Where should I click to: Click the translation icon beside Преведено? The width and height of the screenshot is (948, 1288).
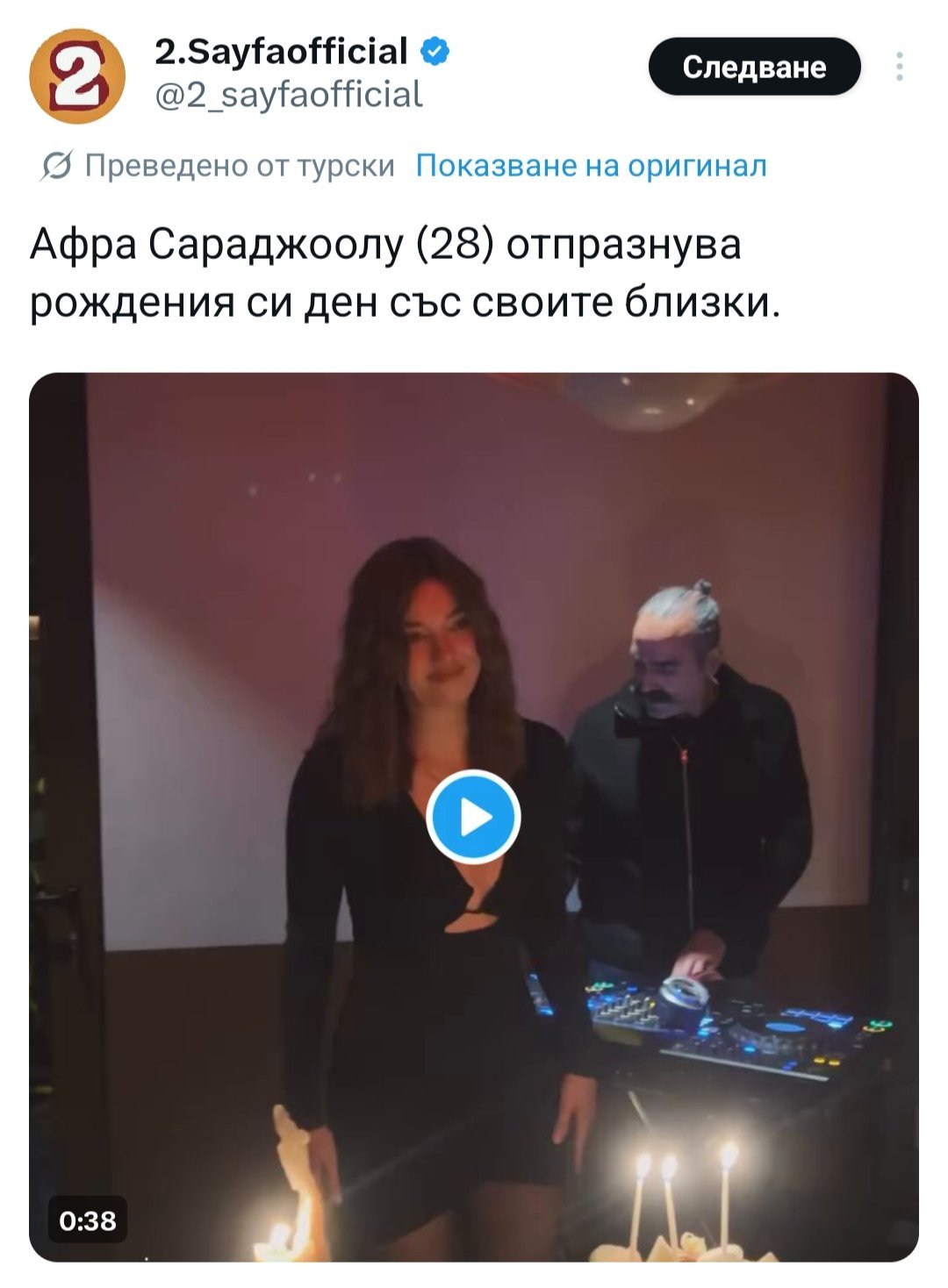tap(55, 165)
